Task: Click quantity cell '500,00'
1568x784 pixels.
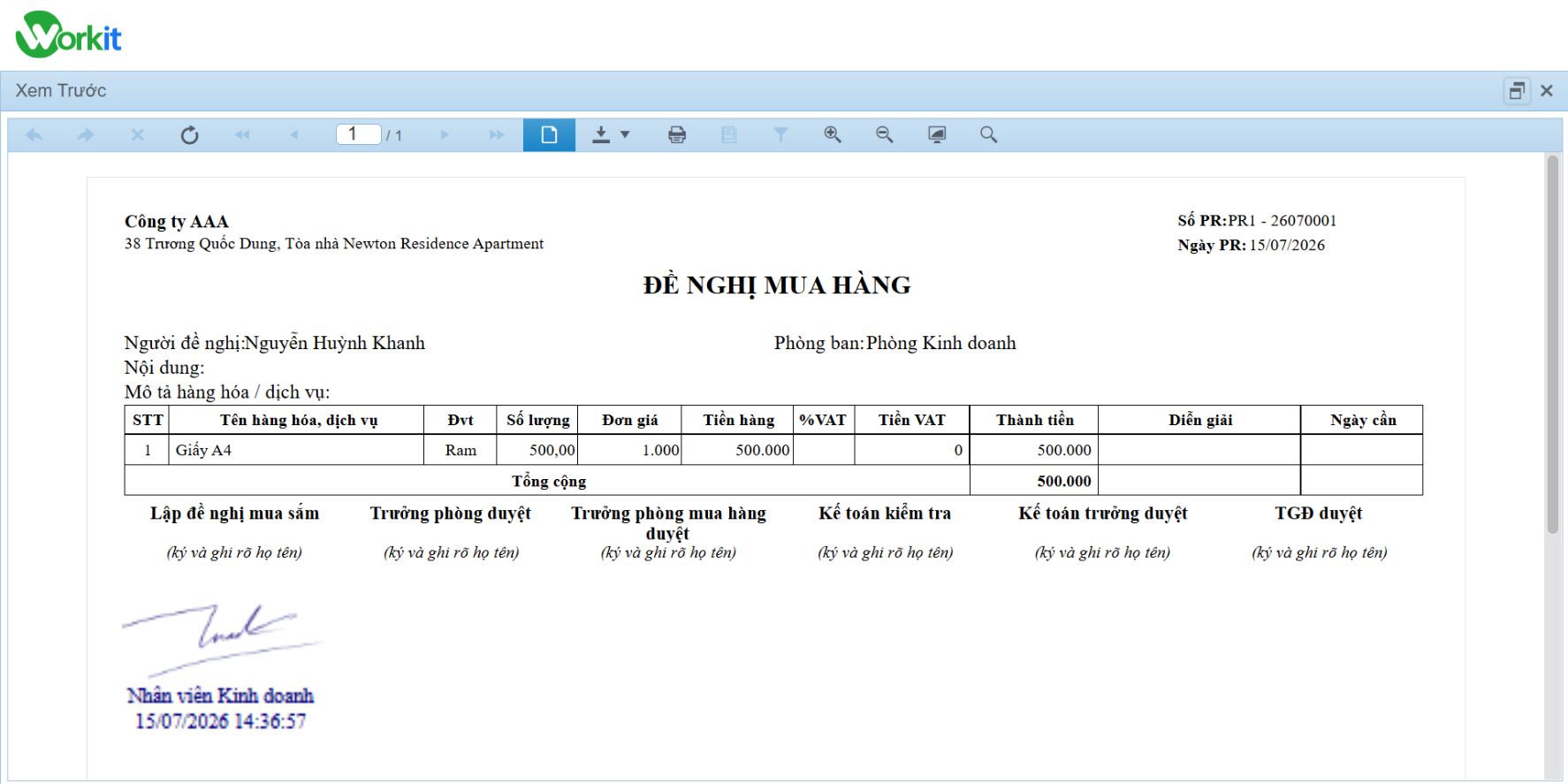Action: point(537,450)
